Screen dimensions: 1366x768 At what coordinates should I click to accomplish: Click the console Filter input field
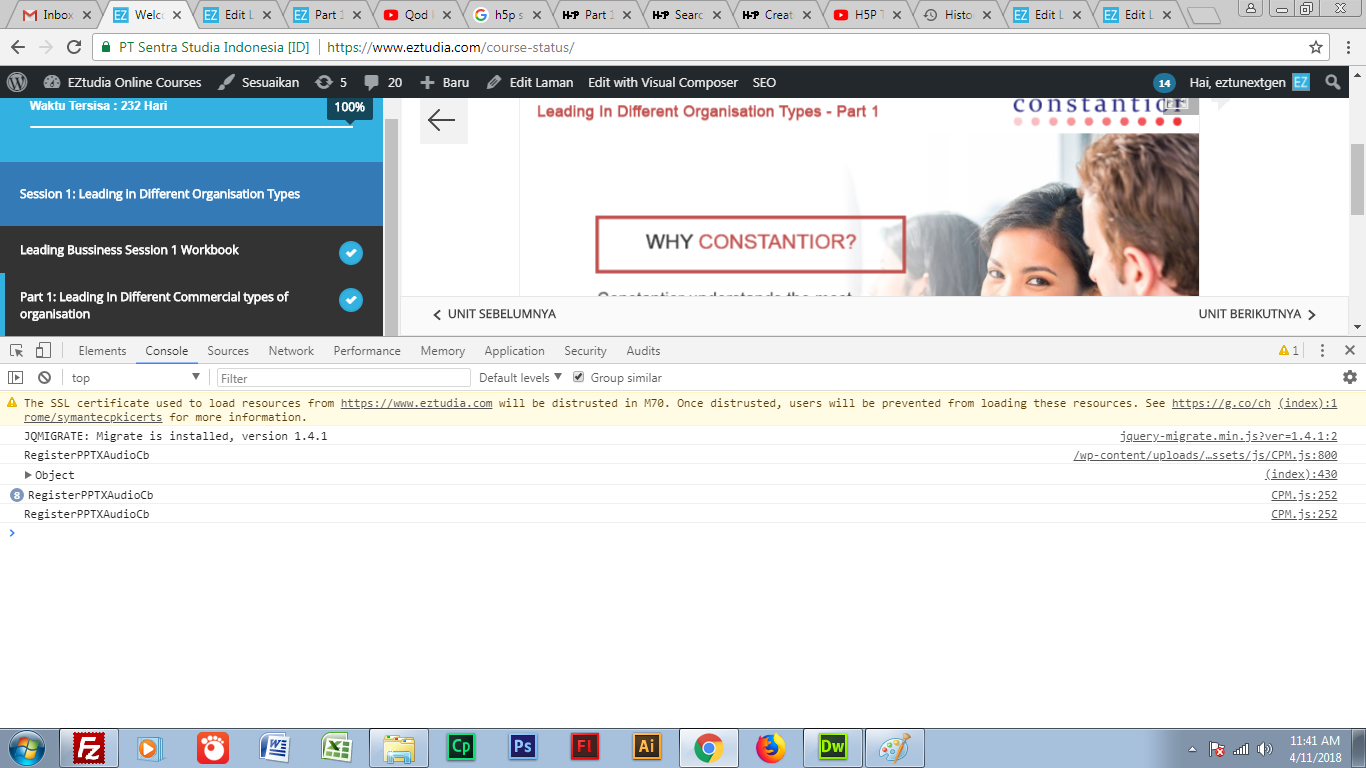coord(344,378)
